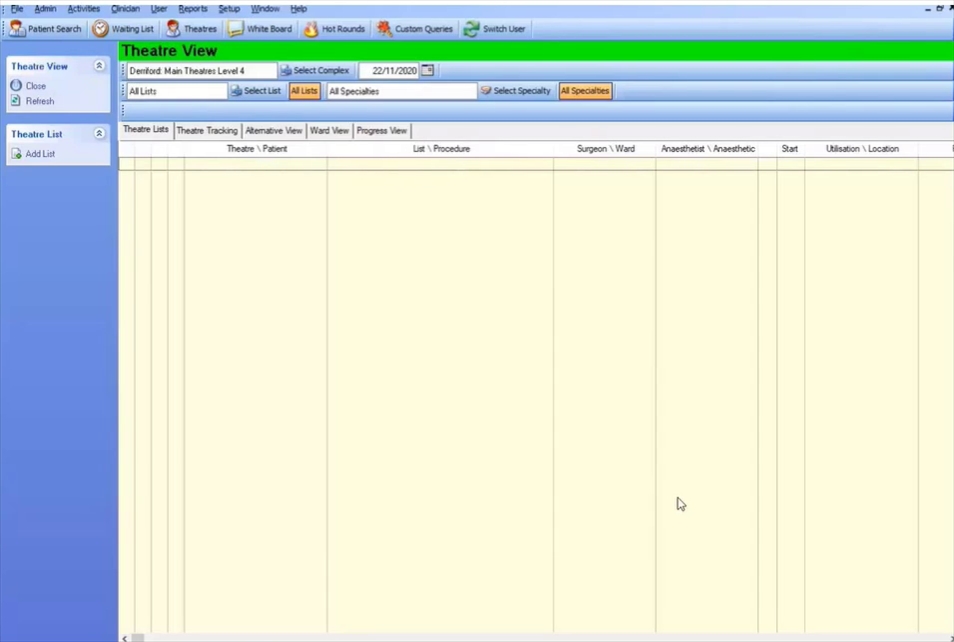Viewport: 954px width, 642px height.
Task: Open the Reports menu
Action: pyautogui.click(x=192, y=9)
